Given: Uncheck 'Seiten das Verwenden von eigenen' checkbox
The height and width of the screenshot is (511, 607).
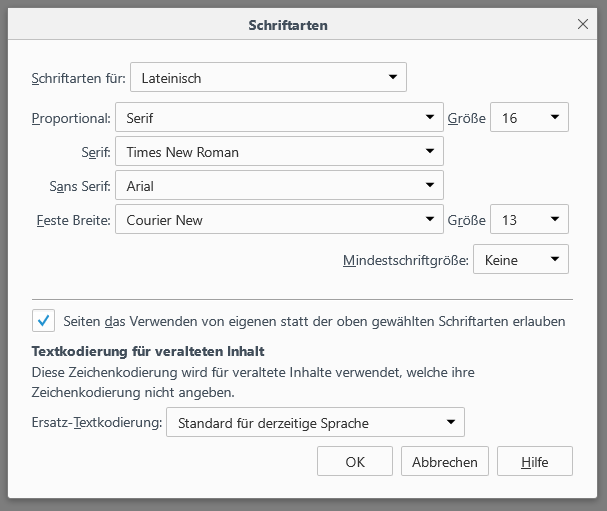Looking at the screenshot, I should (x=43, y=321).
